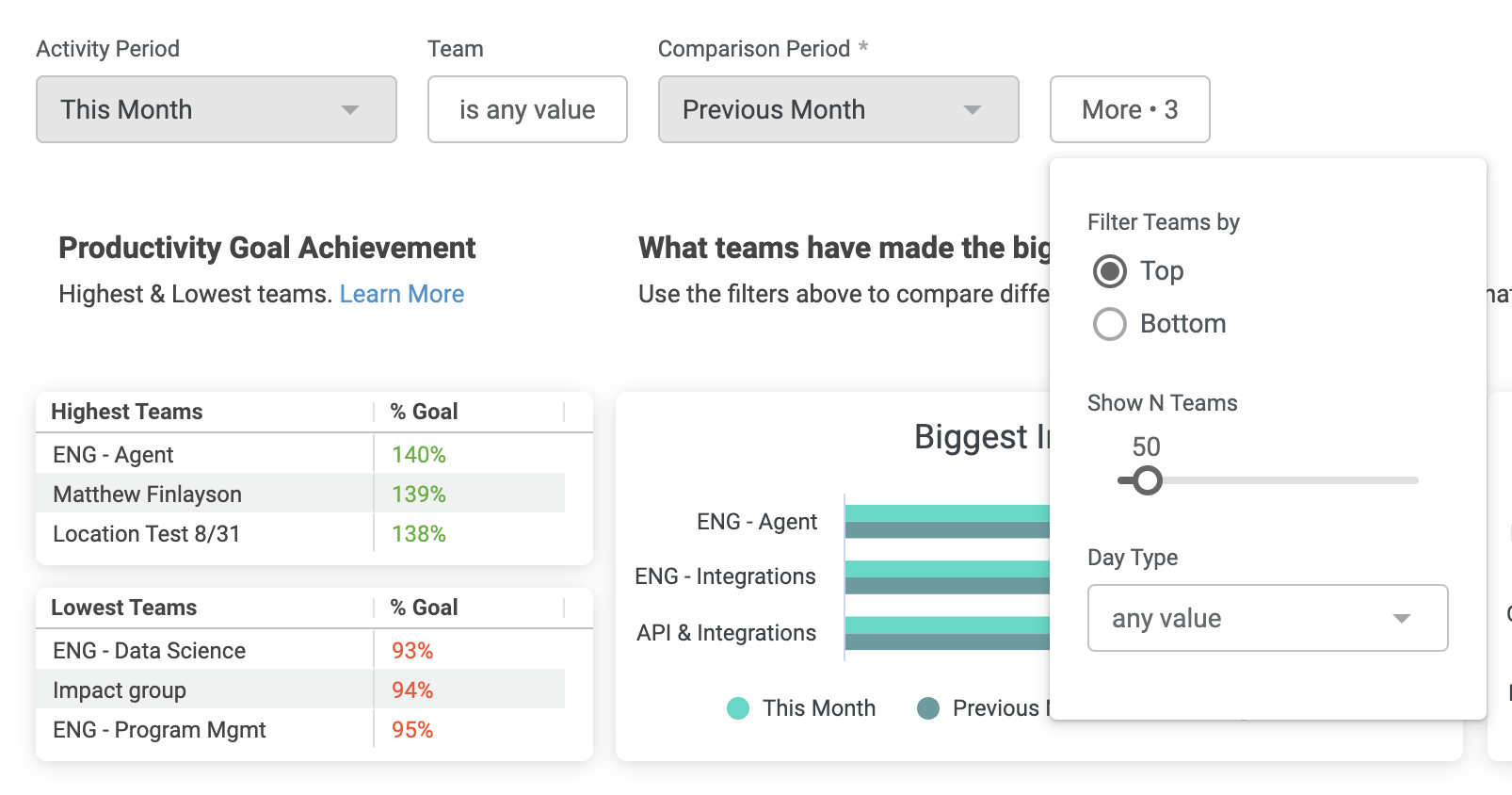Toggle the More • 3 filters button

(1130, 109)
